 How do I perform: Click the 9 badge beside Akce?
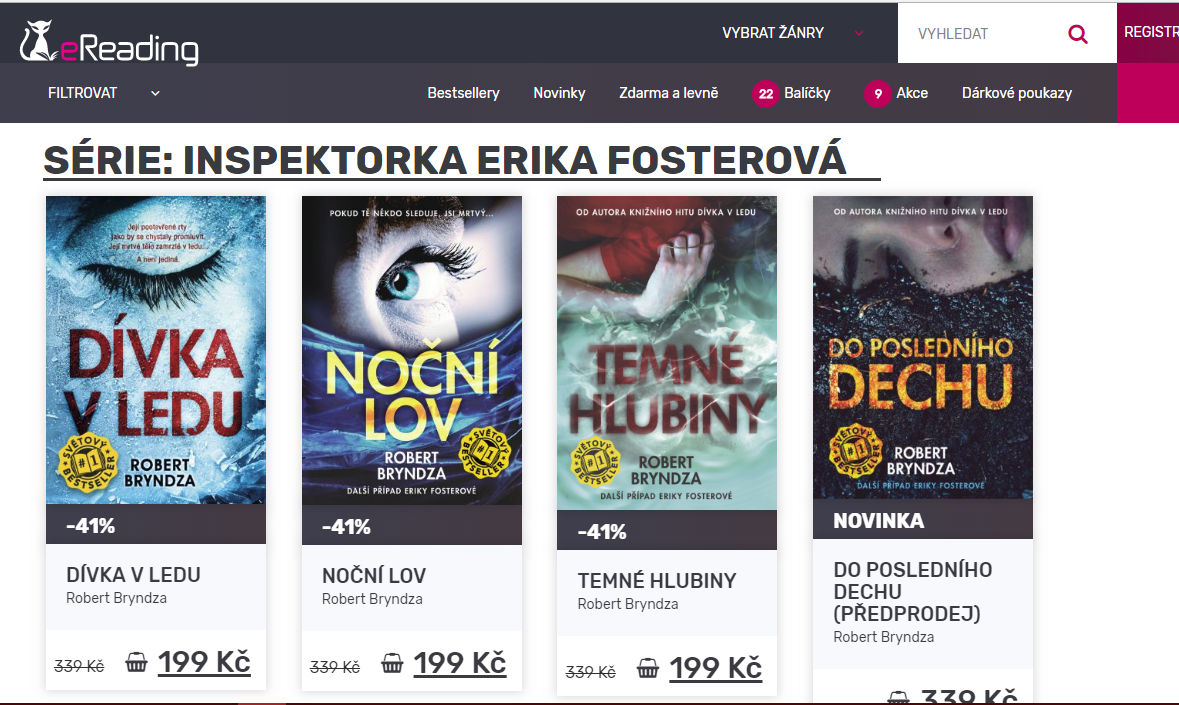[877, 94]
